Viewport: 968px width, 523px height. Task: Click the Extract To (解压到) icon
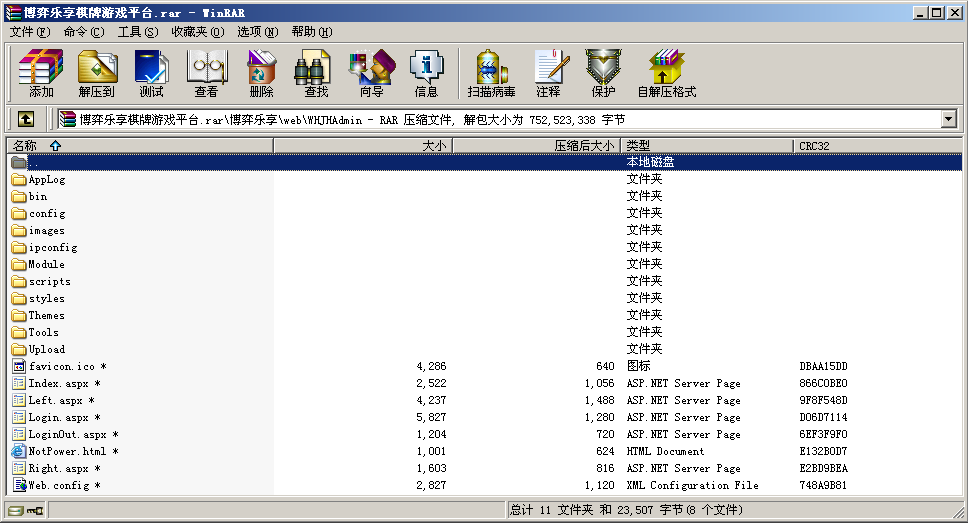97,74
